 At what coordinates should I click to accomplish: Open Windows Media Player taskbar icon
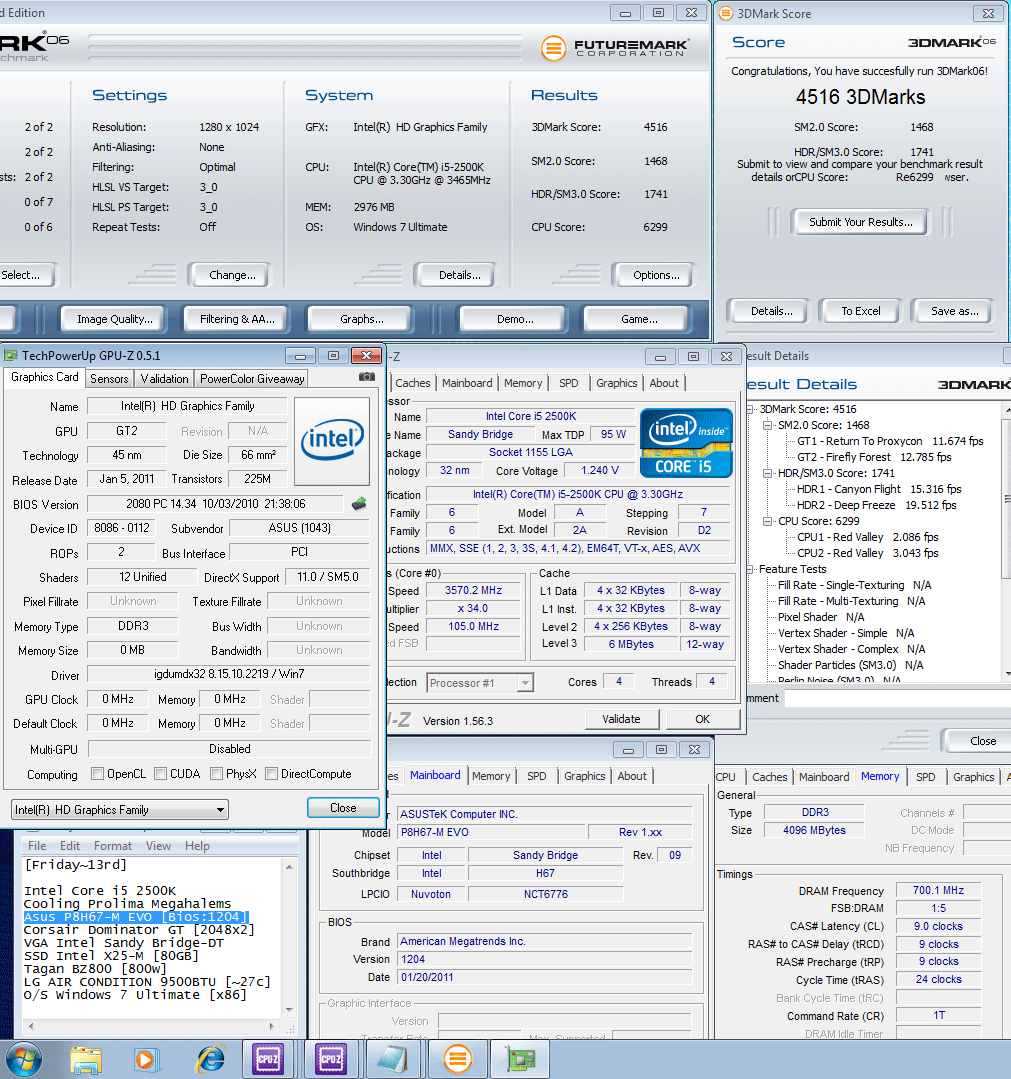pyautogui.click(x=146, y=1060)
